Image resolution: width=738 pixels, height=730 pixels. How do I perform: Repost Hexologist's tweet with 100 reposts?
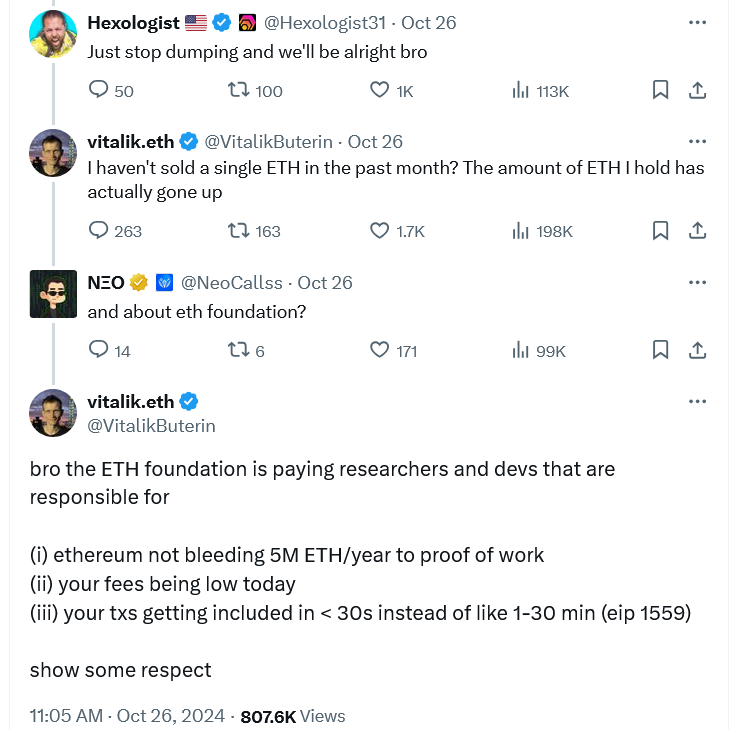[239, 90]
